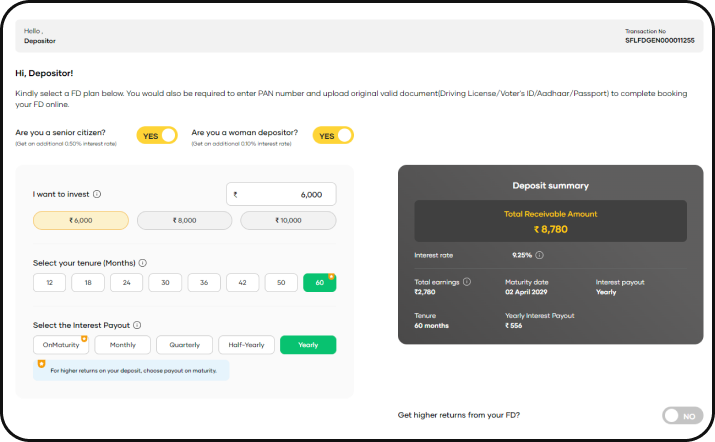Click the Total Receivable Amount label
The height and width of the screenshot is (442, 715).
click(550, 214)
